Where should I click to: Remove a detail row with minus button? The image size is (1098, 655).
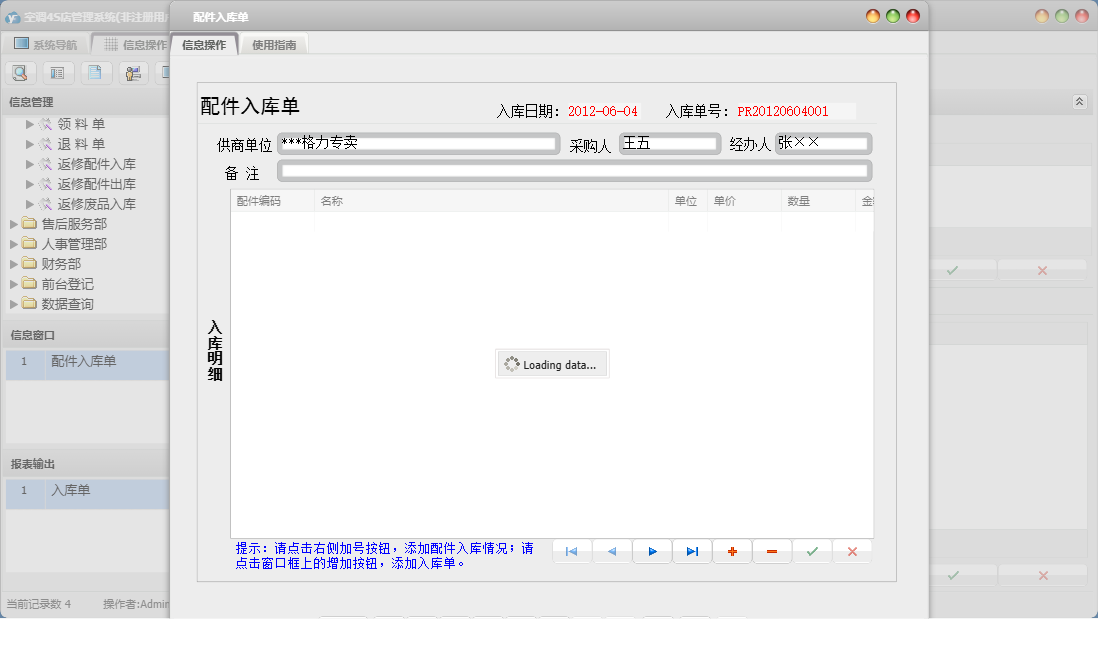point(771,551)
